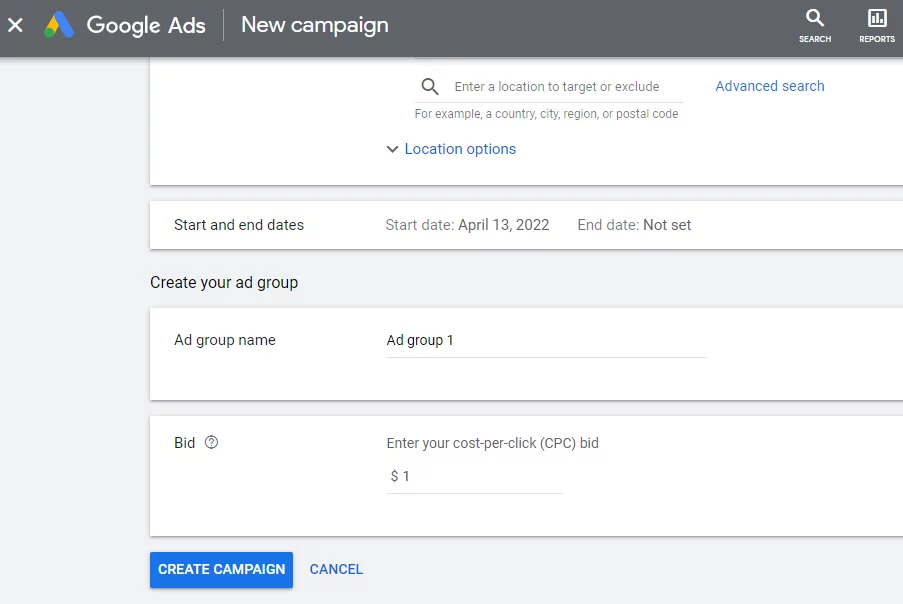Expand the Location options chevron
This screenshot has height=604, width=903.
point(392,149)
